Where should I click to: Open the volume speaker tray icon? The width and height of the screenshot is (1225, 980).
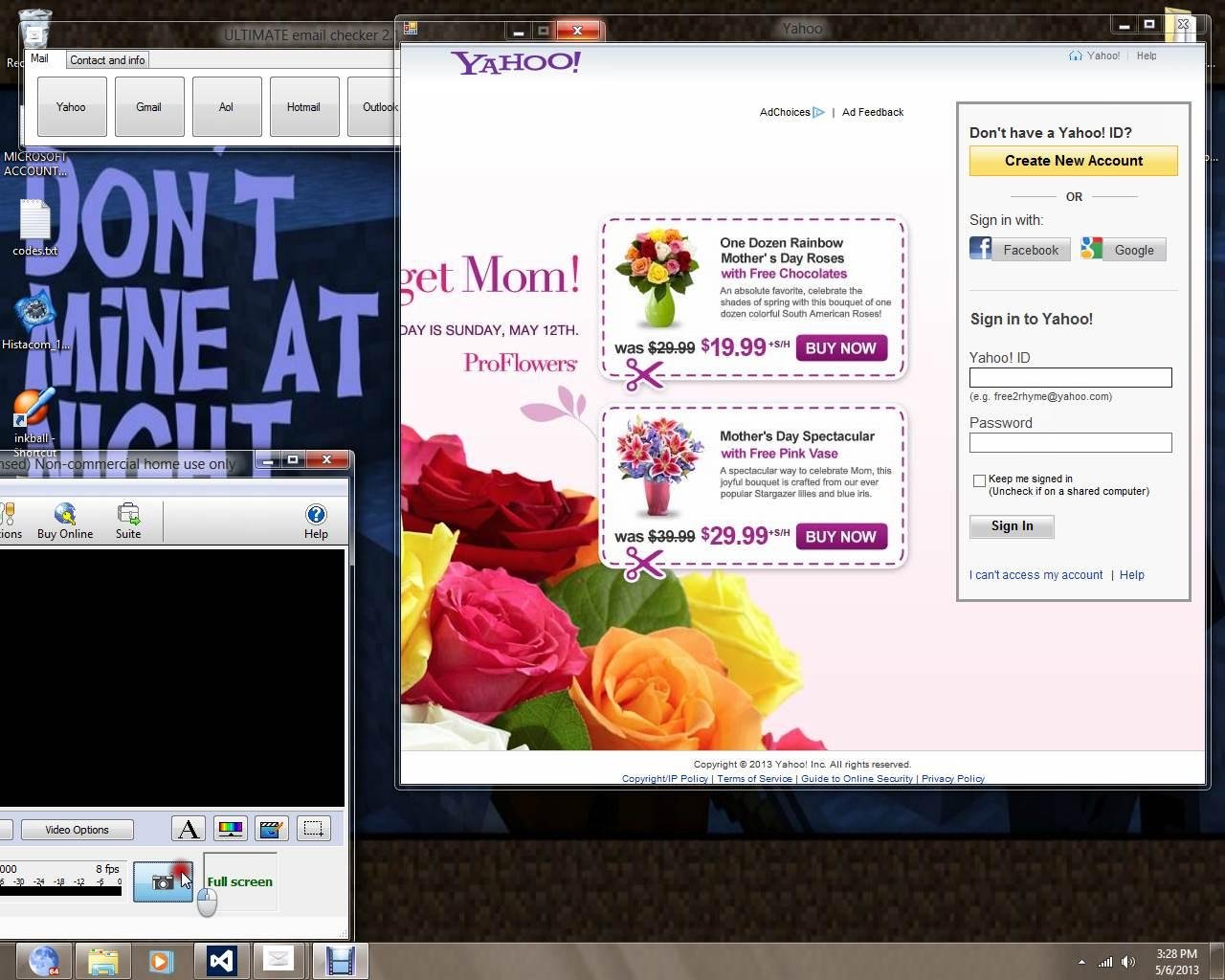[1128, 962]
